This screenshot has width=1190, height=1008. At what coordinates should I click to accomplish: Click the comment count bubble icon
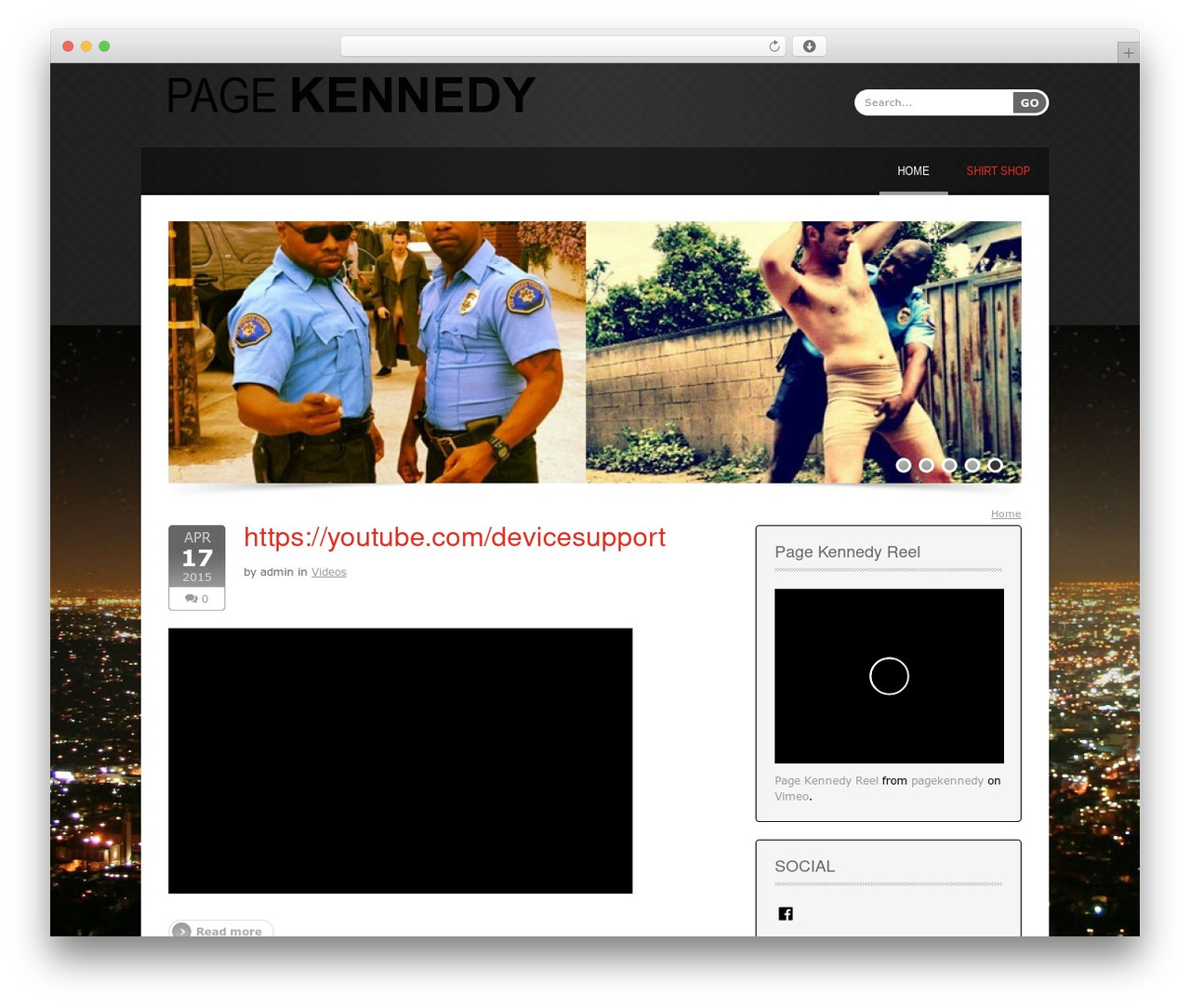191,599
